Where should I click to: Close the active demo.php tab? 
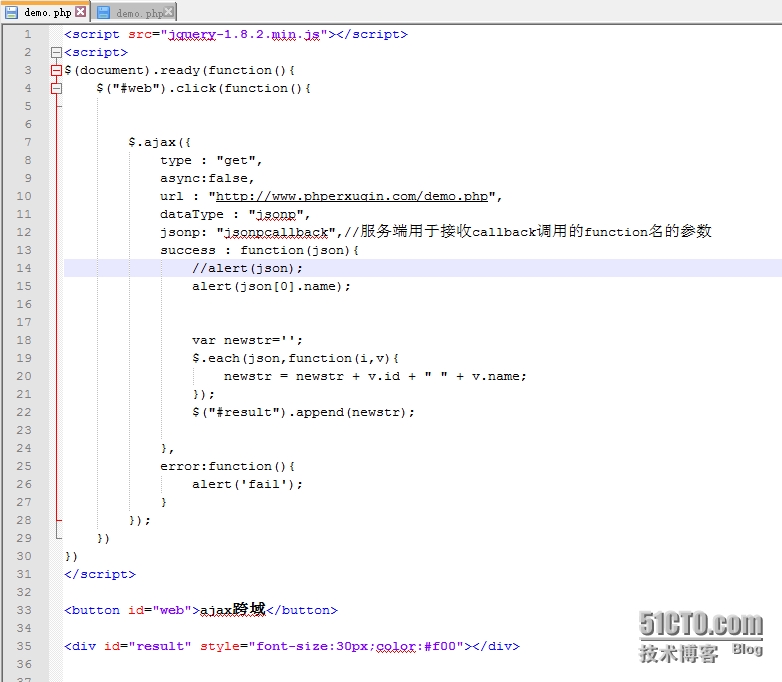click(x=80, y=11)
